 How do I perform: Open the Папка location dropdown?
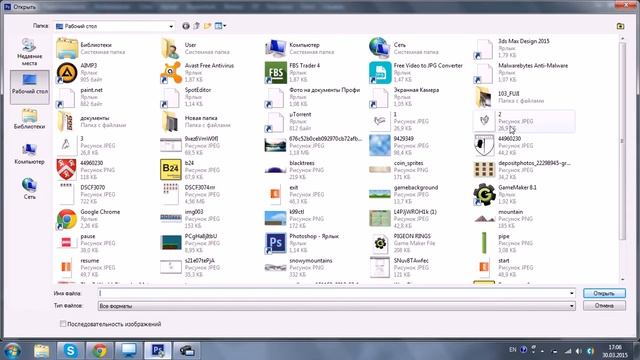[x=115, y=26]
